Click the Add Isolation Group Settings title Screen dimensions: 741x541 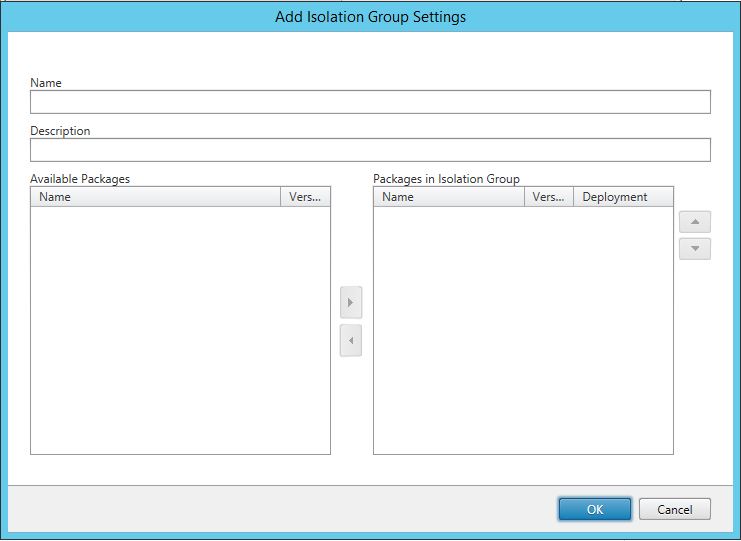370,17
